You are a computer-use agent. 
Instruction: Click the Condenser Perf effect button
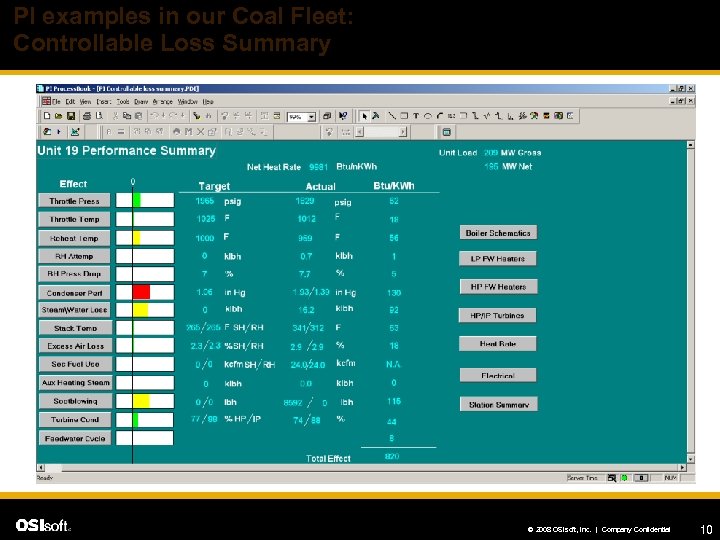click(x=74, y=292)
